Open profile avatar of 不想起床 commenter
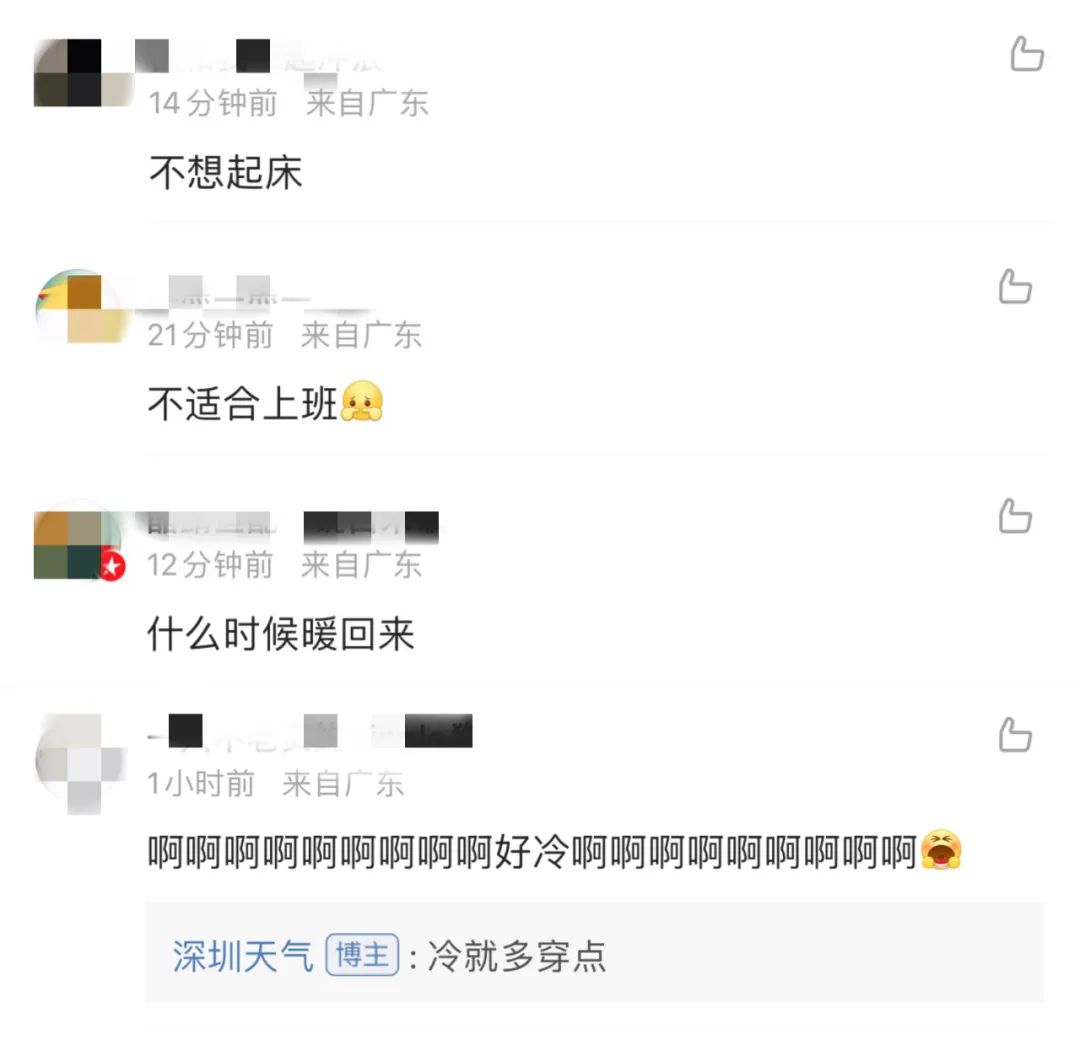 click(83, 73)
